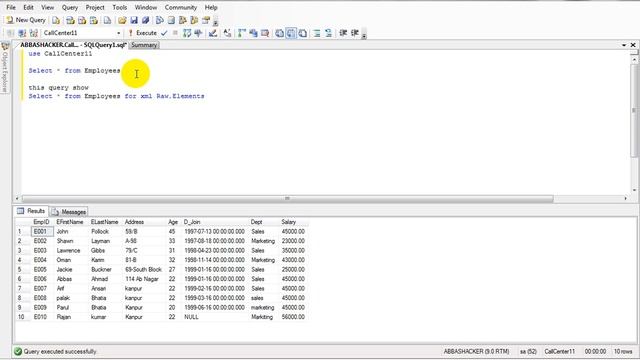Viewport: 640px width, 360px height.
Task: Switch to Results to Grid
Action: pyautogui.click(x=291, y=33)
